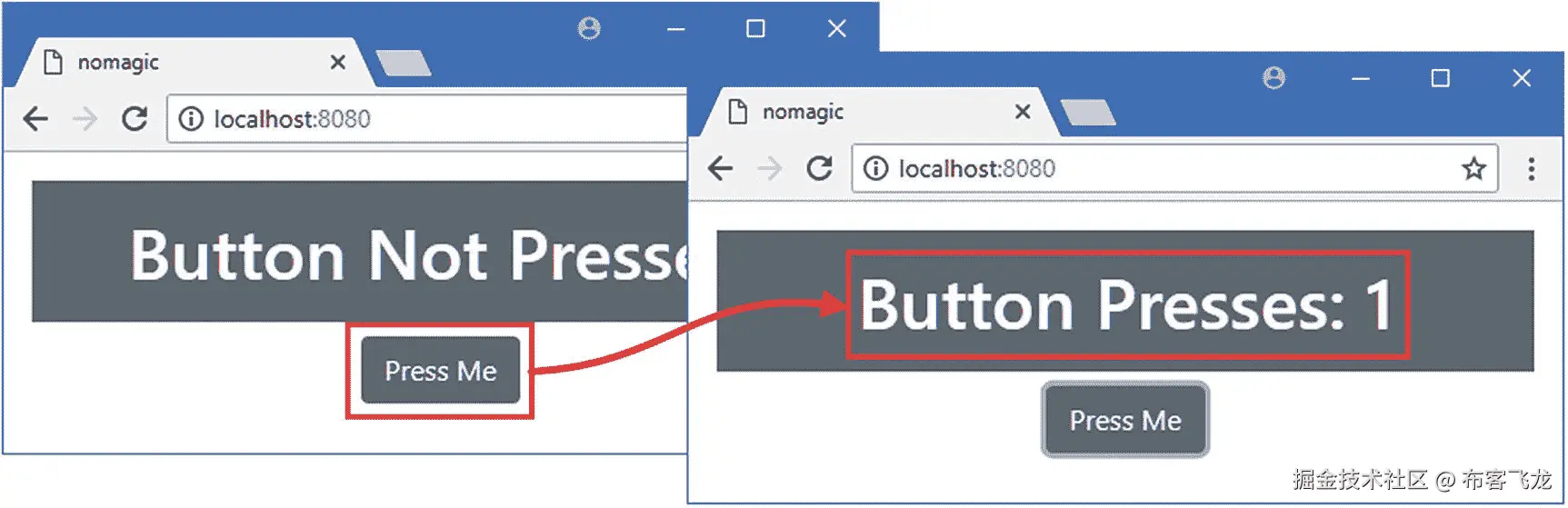Image resolution: width=1568 pixels, height=508 pixels.
Task: Minimize the left browser window
Action: tap(675, 29)
